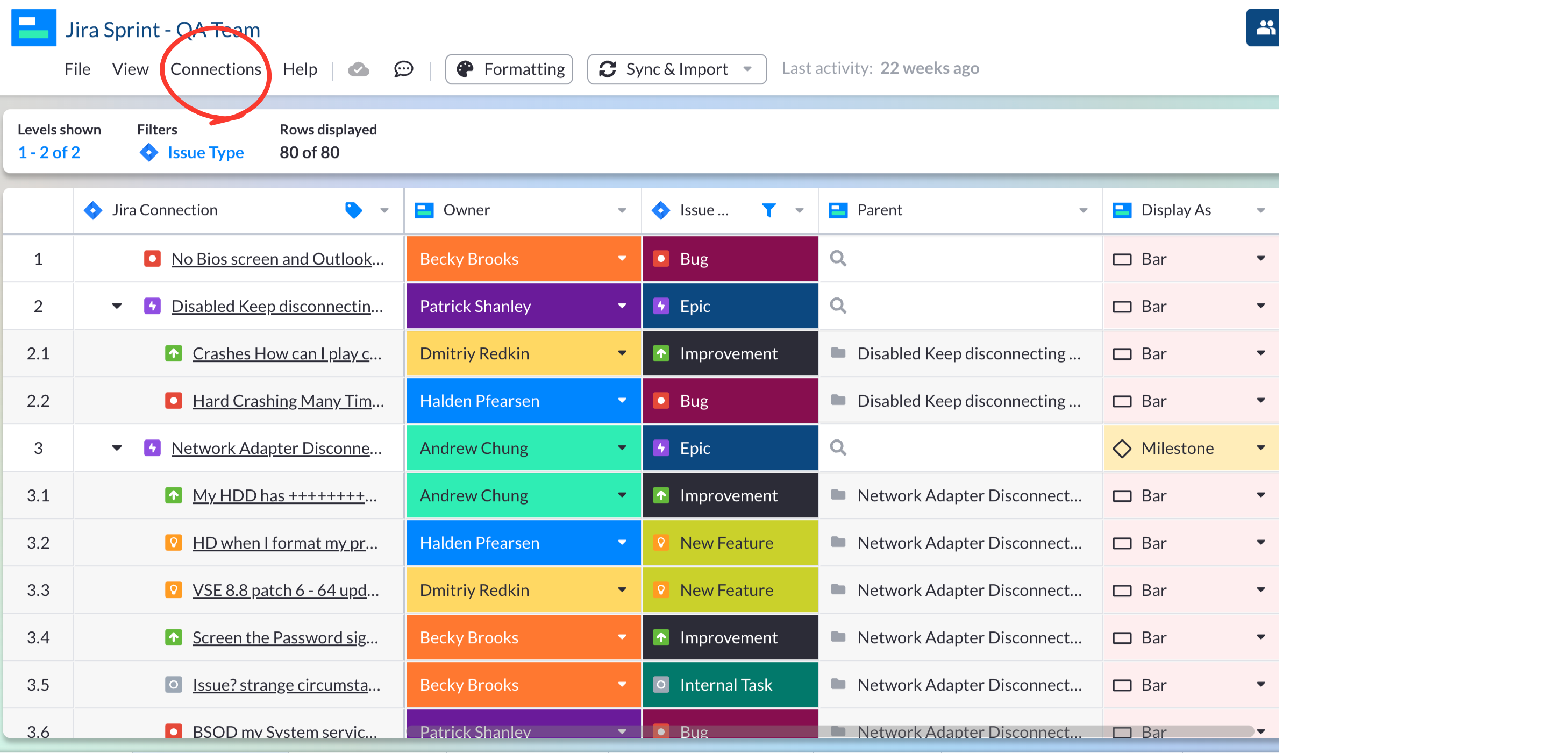Viewport: 1568px width, 753px height.
Task: Click the new feature icon beside HD when I format
Action: (174, 542)
